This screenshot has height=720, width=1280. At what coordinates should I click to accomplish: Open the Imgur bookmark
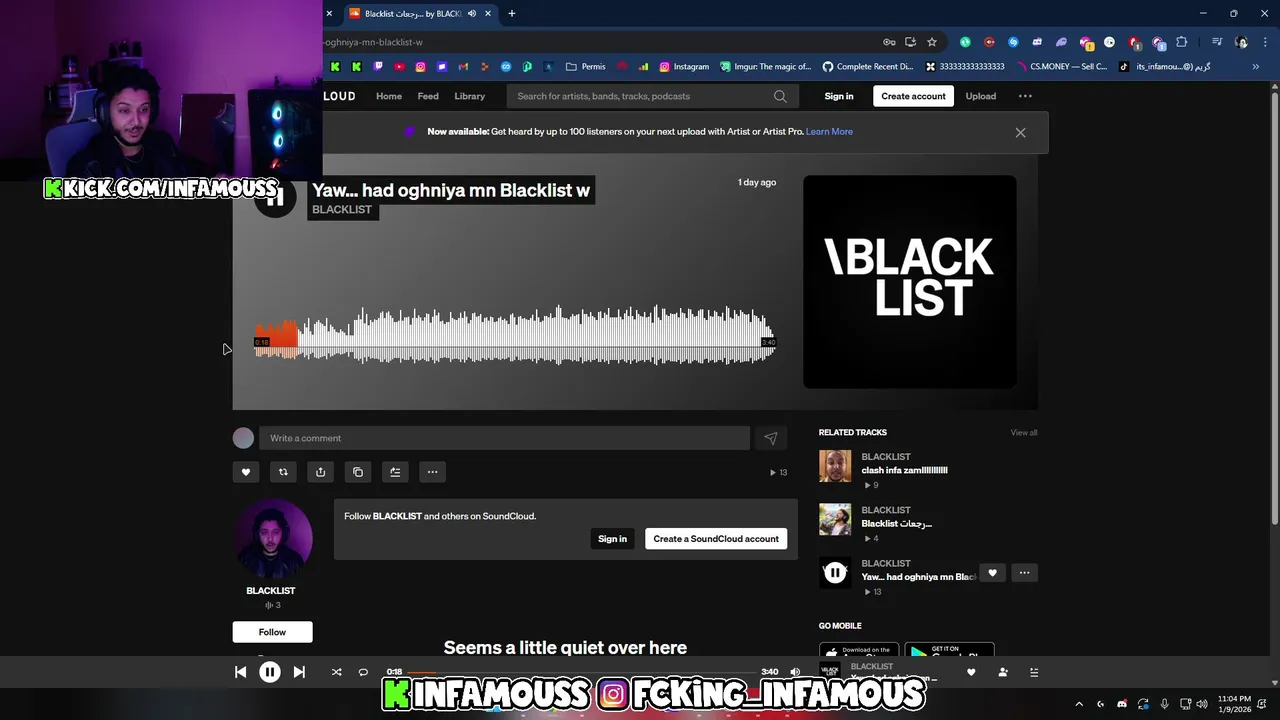click(765, 67)
